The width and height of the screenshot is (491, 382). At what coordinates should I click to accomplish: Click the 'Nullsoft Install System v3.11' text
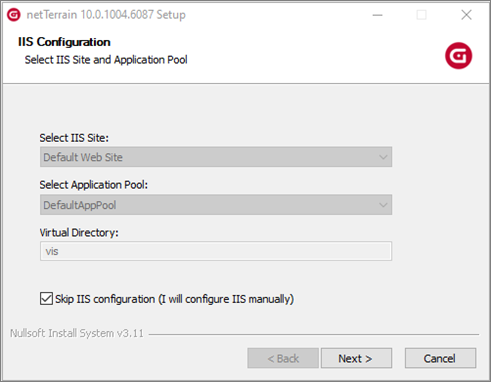pyautogui.click(x=77, y=333)
